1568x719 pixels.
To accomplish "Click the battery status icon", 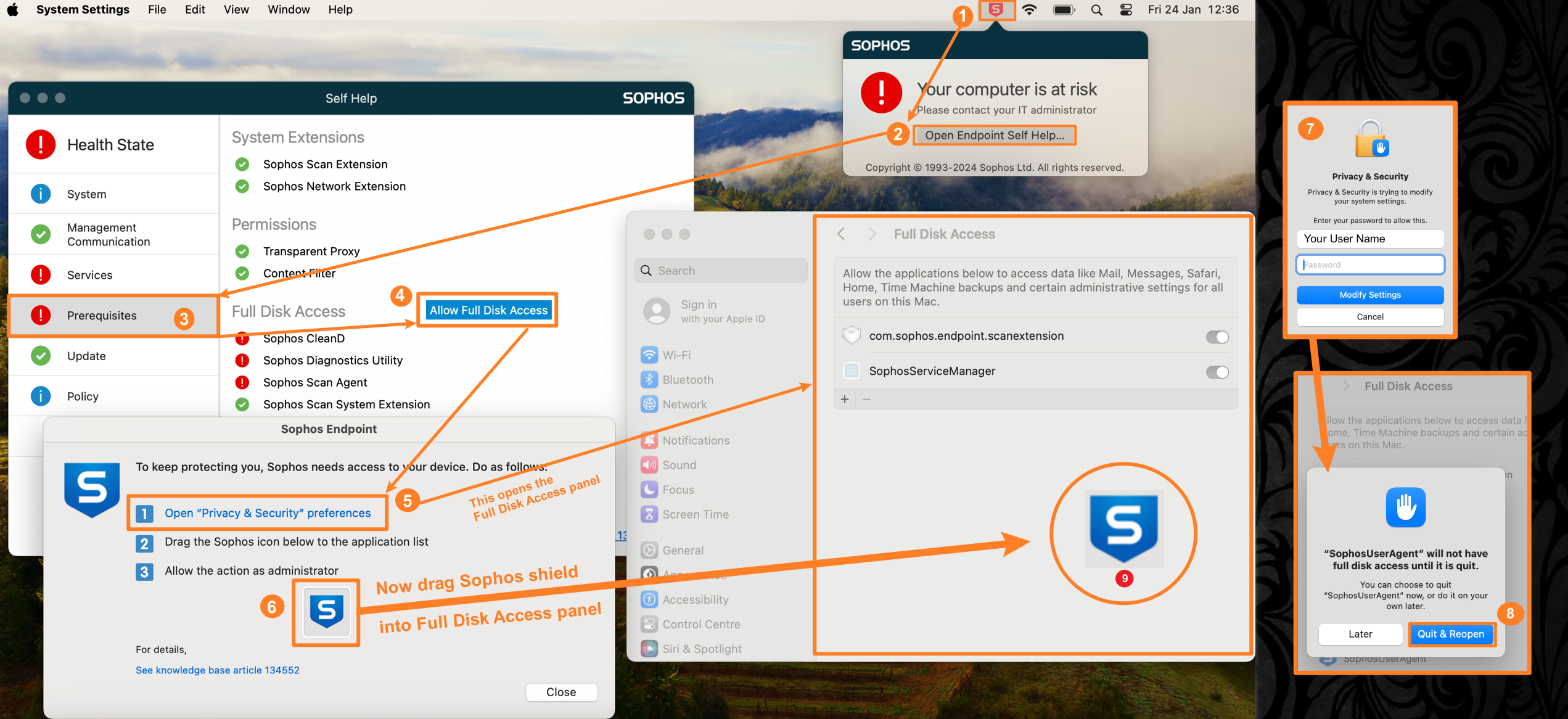I will click(x=1064, y=9).
